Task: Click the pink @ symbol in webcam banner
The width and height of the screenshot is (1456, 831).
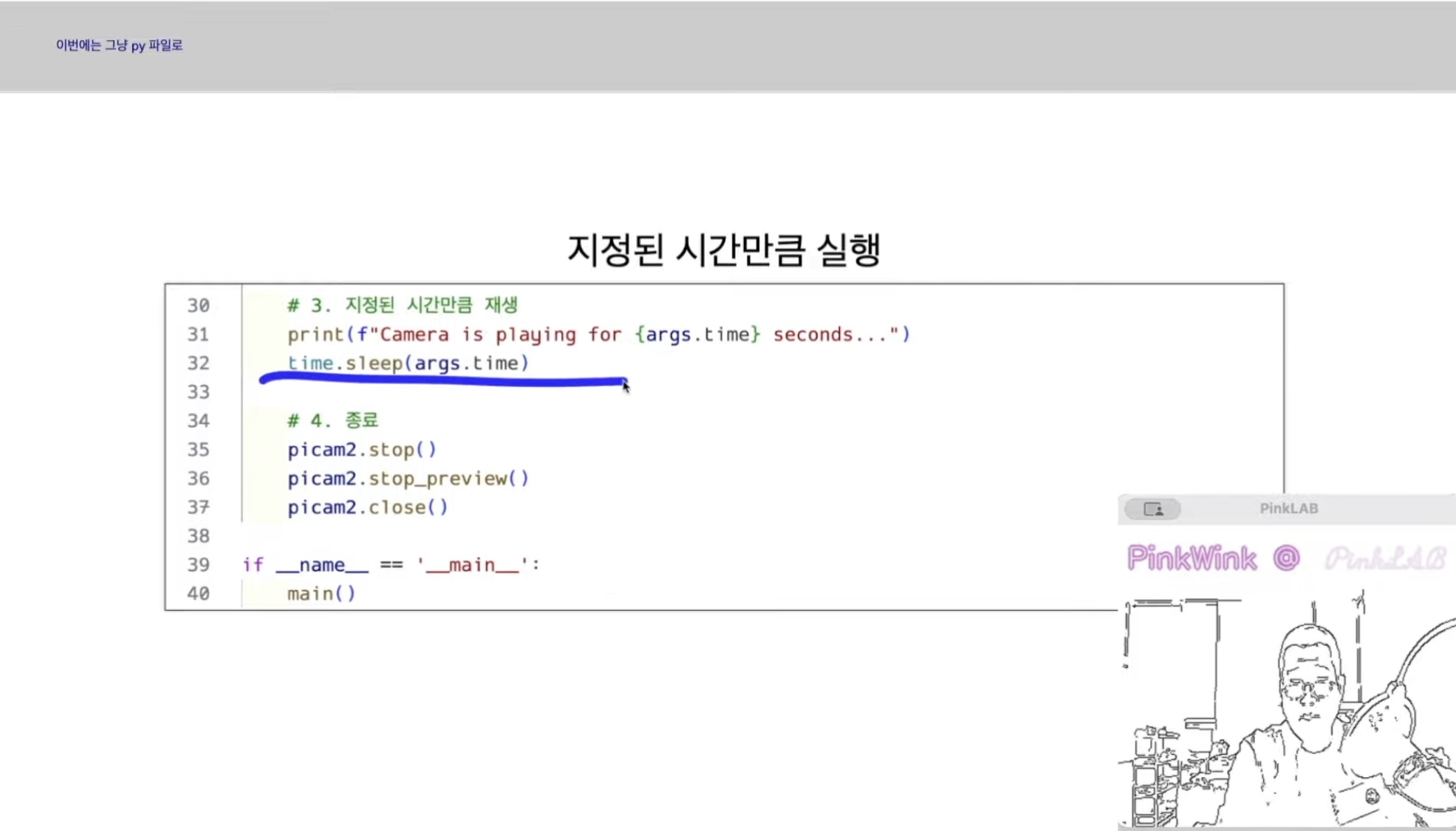Action: point(1286,558)
